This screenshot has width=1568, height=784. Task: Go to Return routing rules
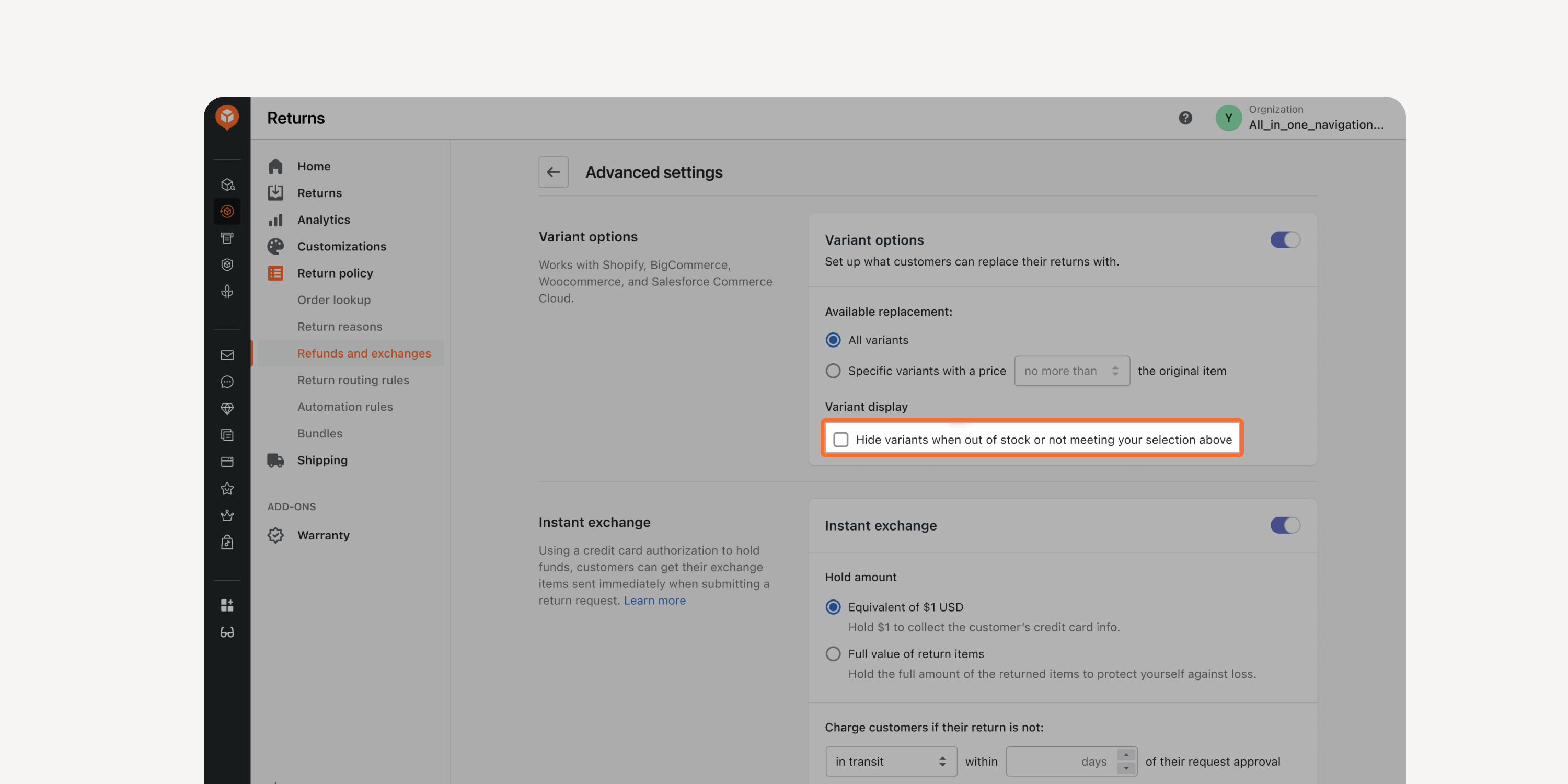[x=353, y=380]
